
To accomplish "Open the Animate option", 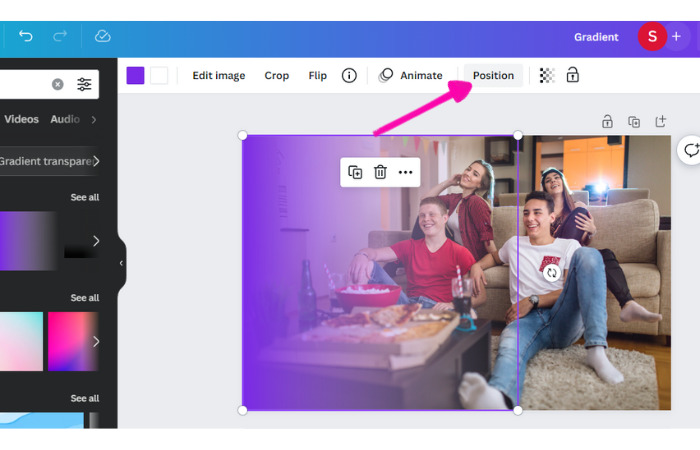I will click(411, 75).
